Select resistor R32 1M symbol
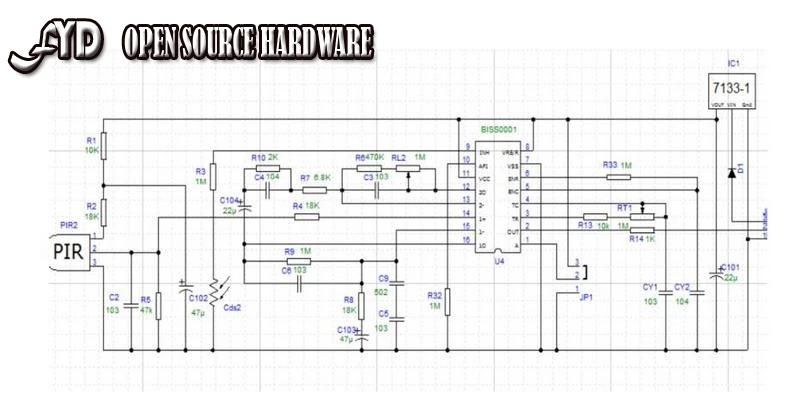 point(447,302)
